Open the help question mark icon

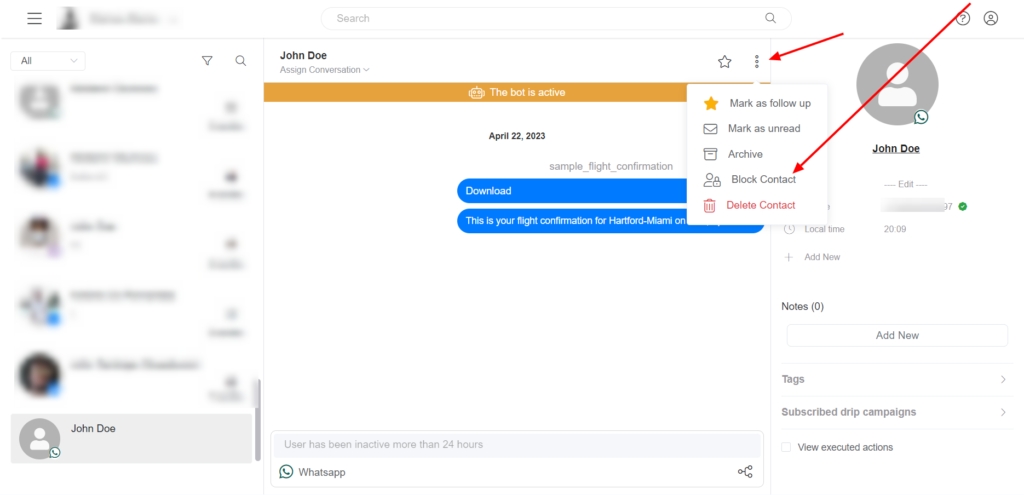tap(963, 18)
